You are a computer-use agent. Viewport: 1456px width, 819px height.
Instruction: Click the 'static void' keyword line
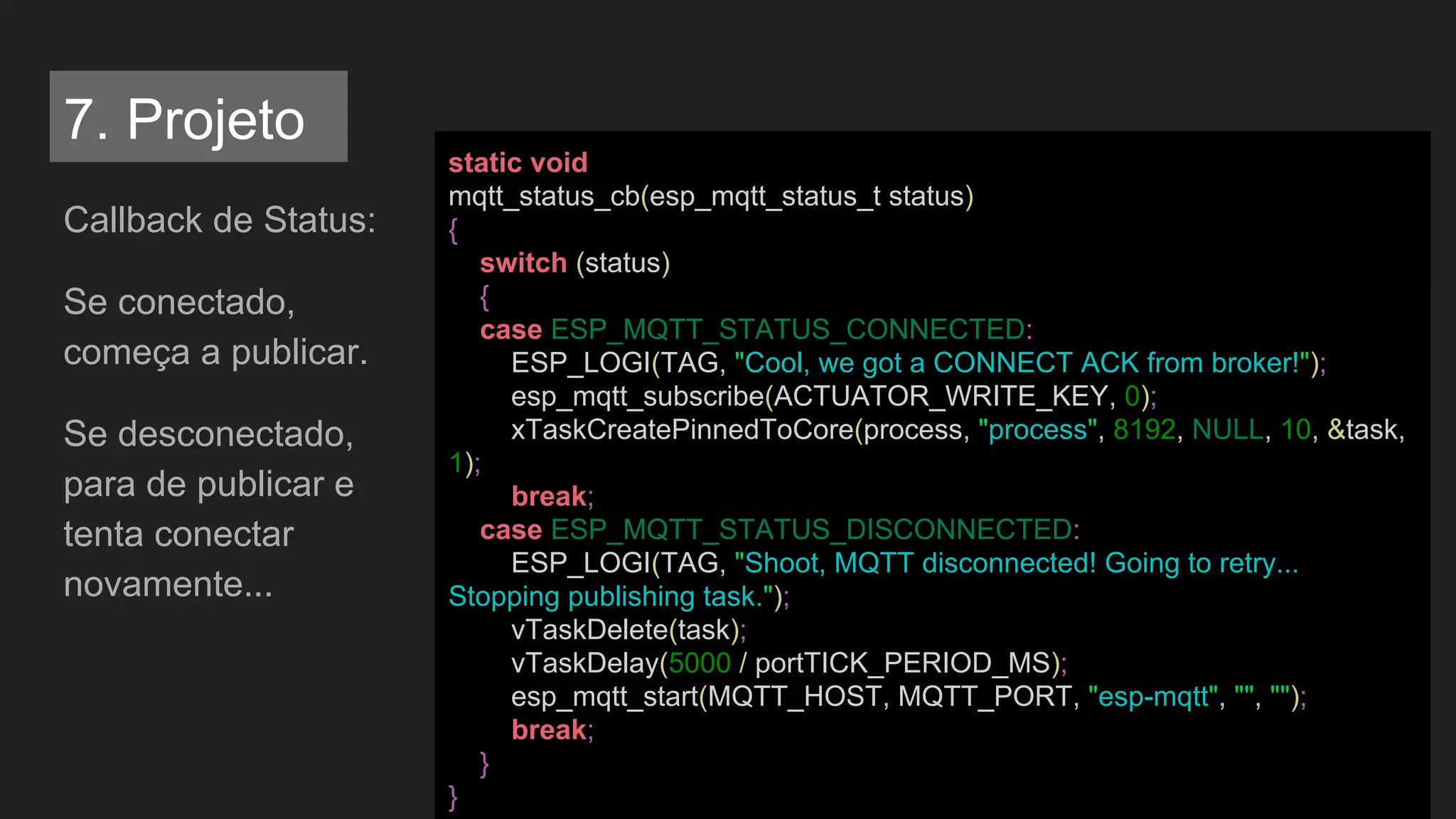tap(518, 163)
